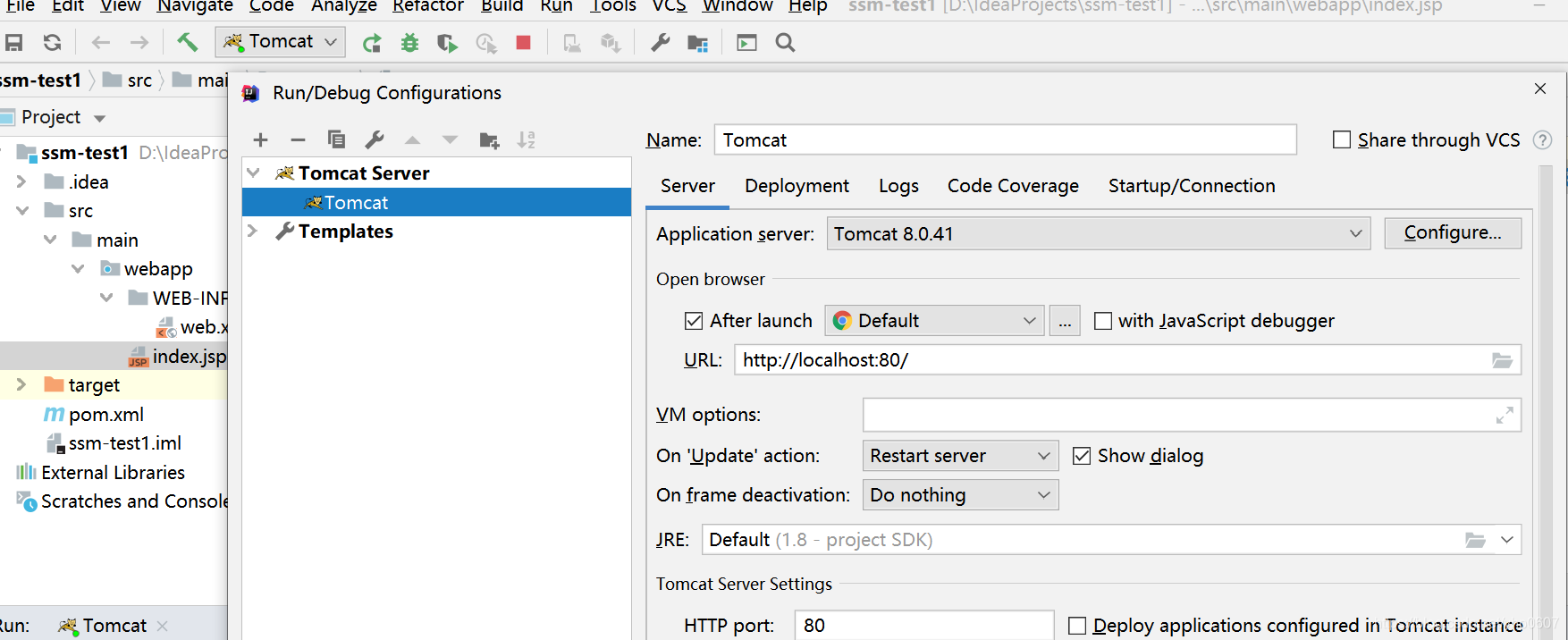1568x640 pixels.
Task: Click the Search Everywhere magnifier icon
Action: pos(785,42)
